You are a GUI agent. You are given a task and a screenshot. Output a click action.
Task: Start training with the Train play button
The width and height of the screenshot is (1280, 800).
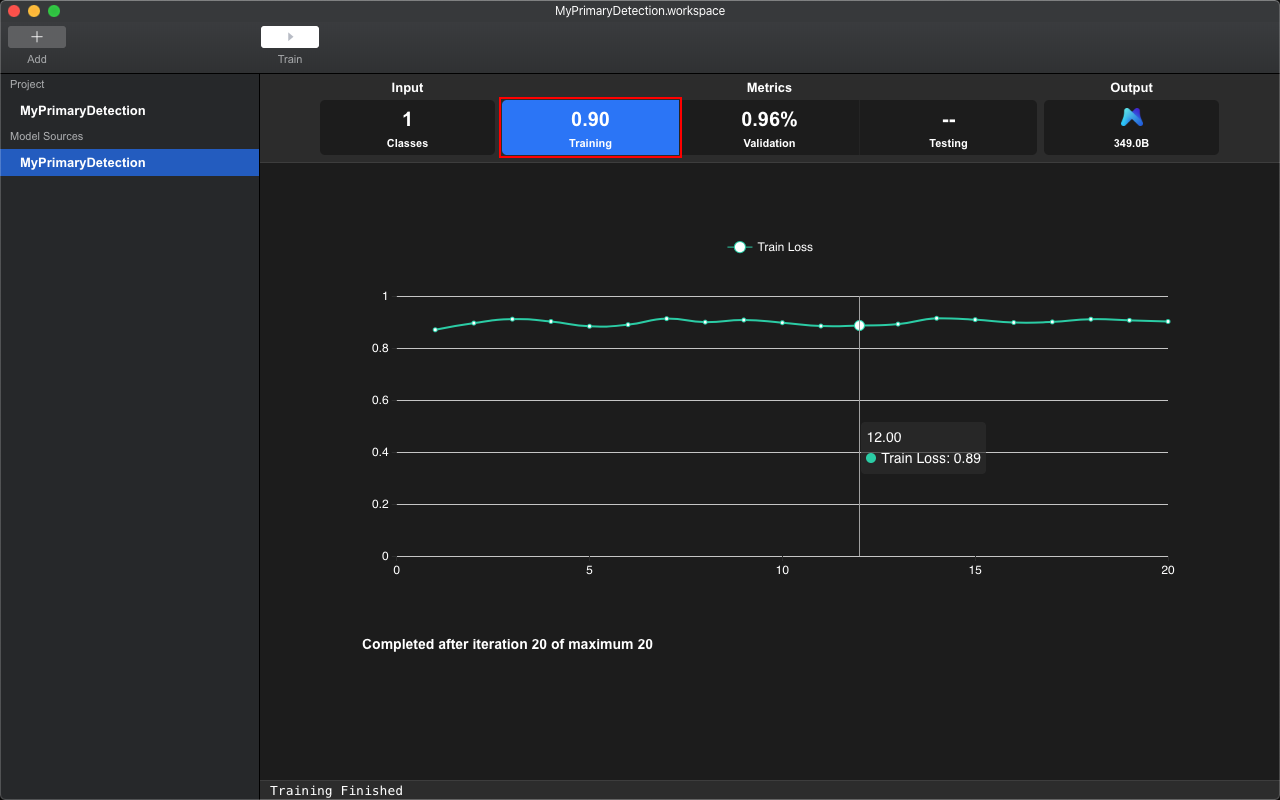pos(290,37)
